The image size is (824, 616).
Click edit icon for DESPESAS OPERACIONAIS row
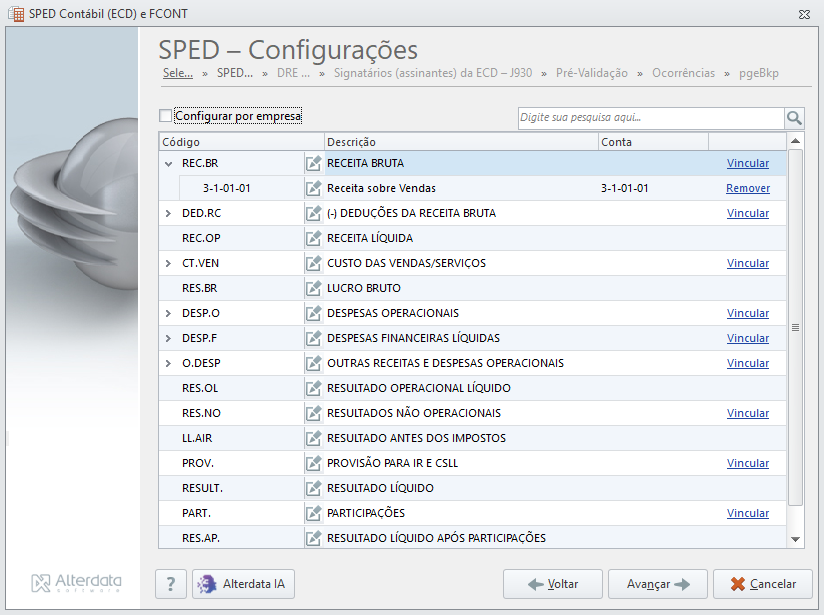pyautogui.click(x=313, y=313)
